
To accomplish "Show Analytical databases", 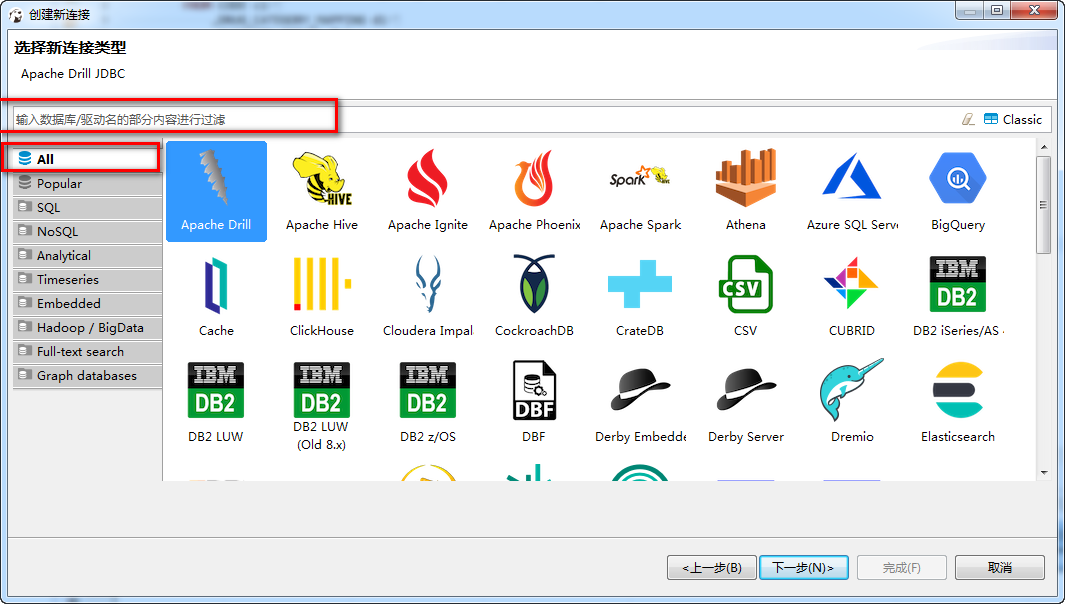I will click(x=87, y=255).
